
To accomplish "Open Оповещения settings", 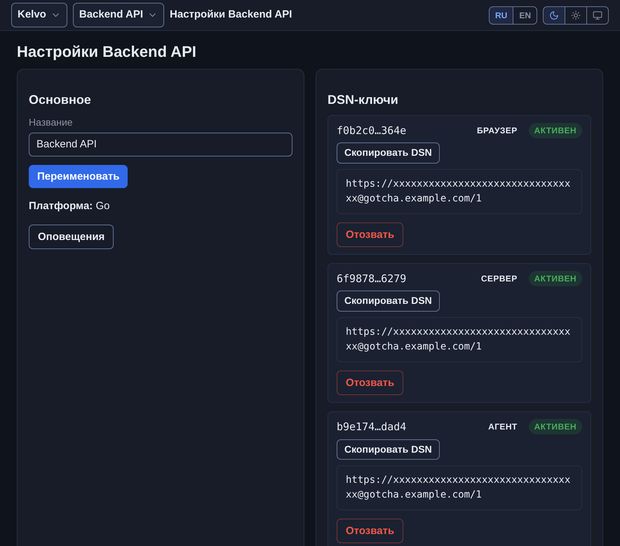I will click(71, 237).
